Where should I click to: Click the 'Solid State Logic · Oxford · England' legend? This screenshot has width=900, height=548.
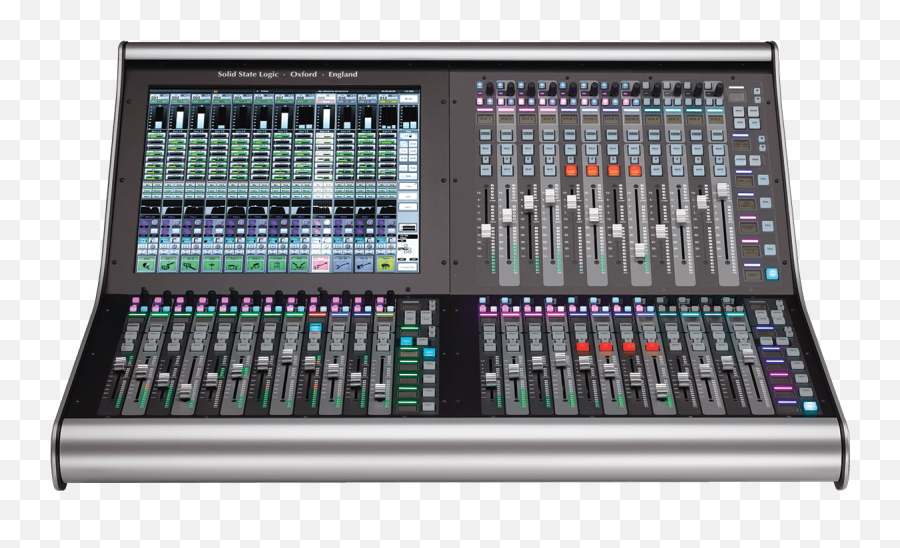pos(287,74)
